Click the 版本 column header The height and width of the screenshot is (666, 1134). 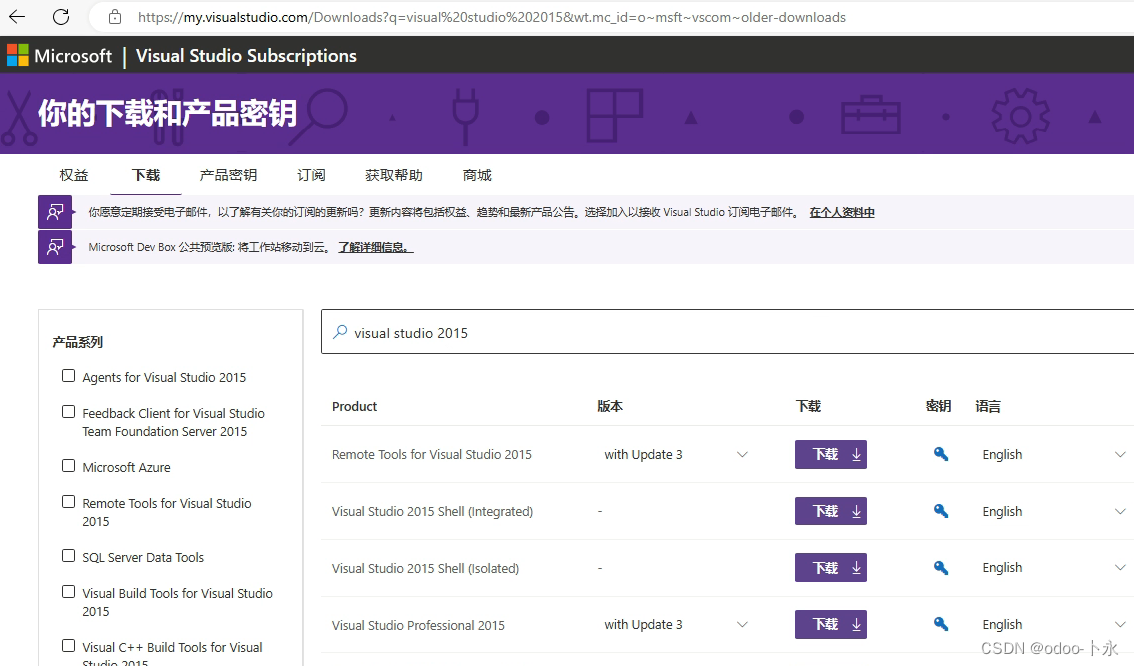pyautogui.click(x=610, y=406)
